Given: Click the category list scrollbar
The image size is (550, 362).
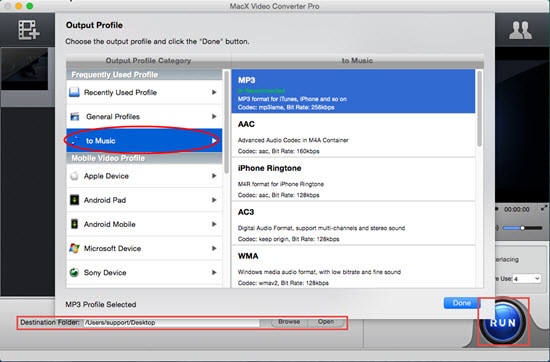Looking at the screenshot, I should pos(227,122).
